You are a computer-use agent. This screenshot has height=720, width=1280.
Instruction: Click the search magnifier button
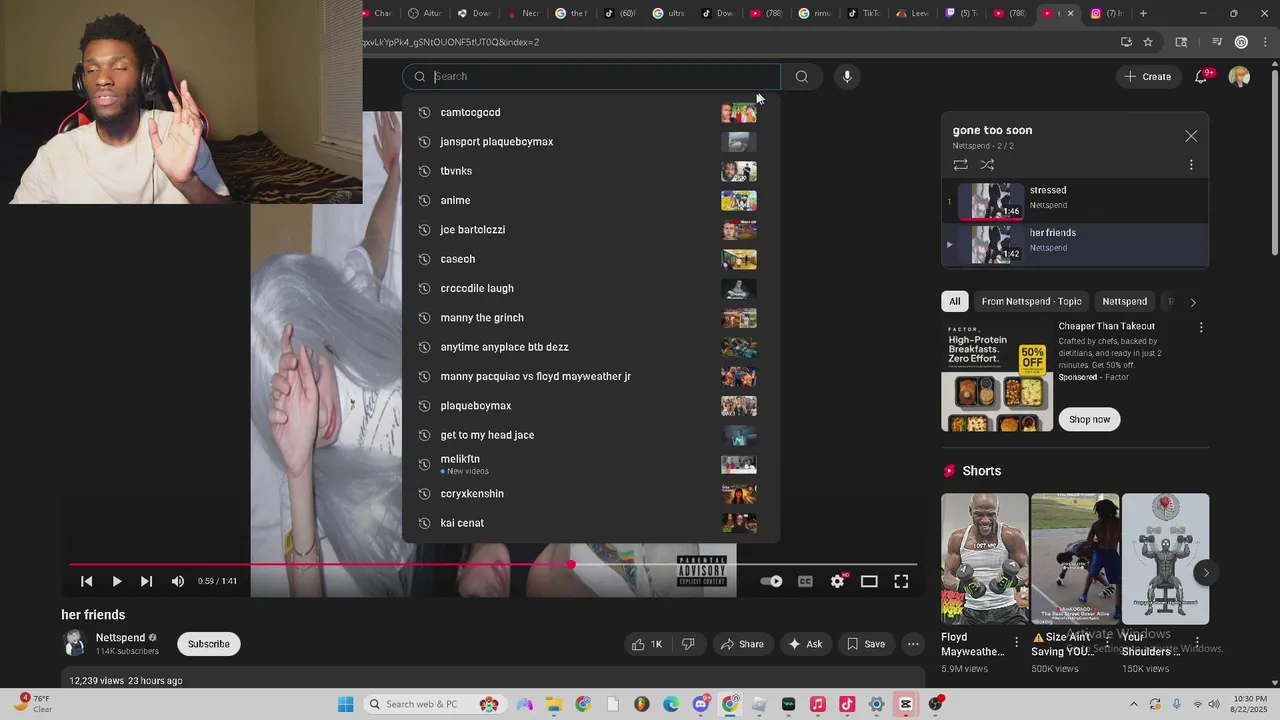click(801, 76)
